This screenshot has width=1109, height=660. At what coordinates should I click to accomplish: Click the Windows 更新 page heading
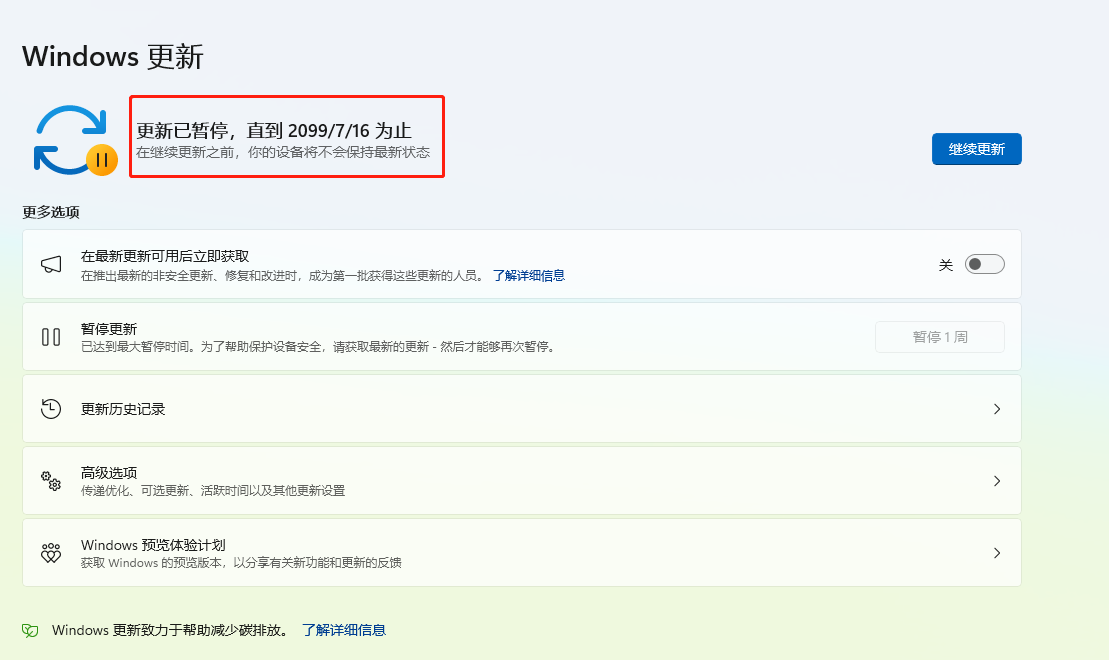point(113,57)
